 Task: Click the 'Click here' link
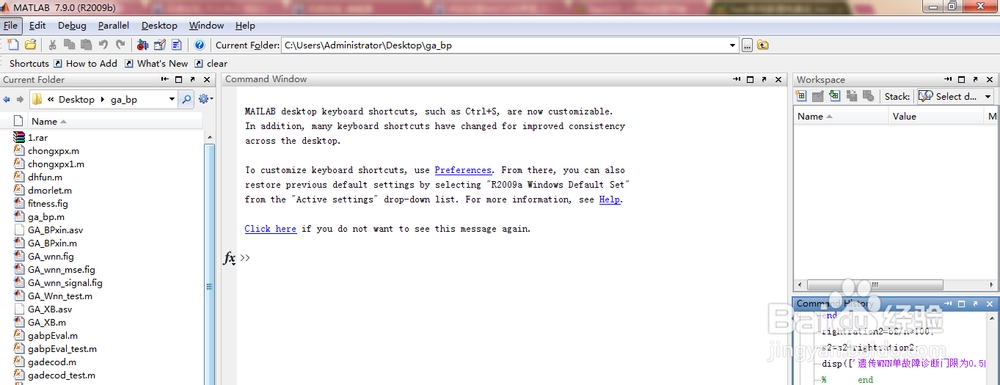click(270, 228)
